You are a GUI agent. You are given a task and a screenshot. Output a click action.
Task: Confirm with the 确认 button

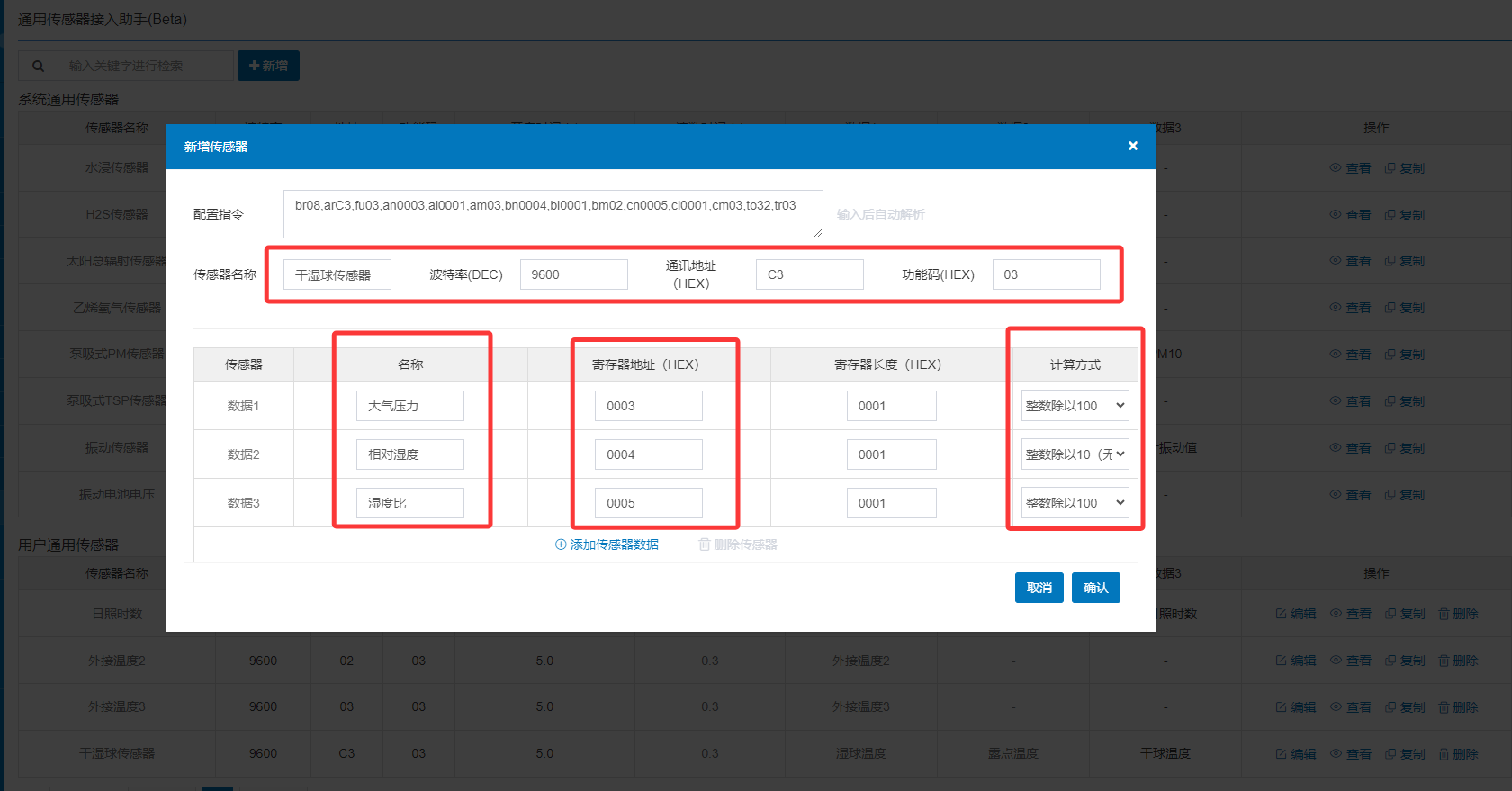pyautogui.click(x=1096, y=588)
